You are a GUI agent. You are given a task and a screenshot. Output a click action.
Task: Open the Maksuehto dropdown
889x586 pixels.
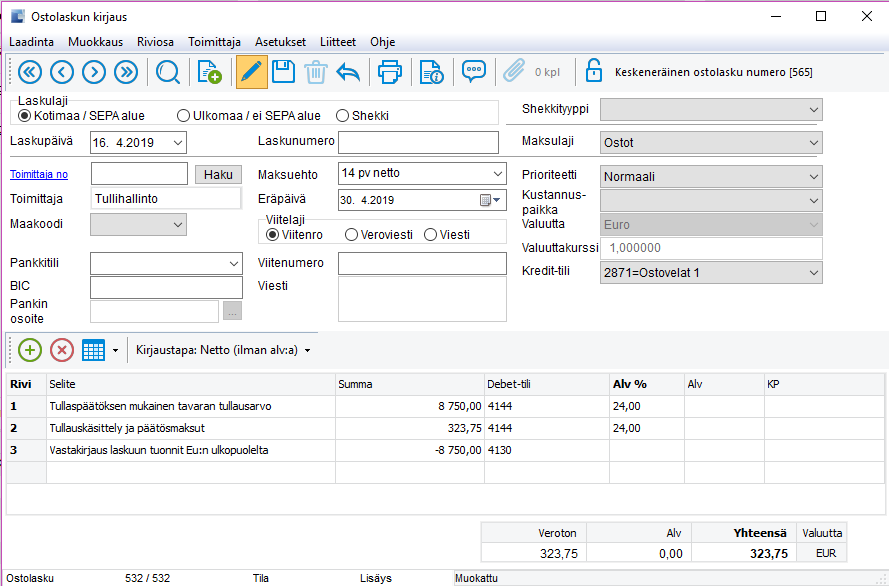497,174
